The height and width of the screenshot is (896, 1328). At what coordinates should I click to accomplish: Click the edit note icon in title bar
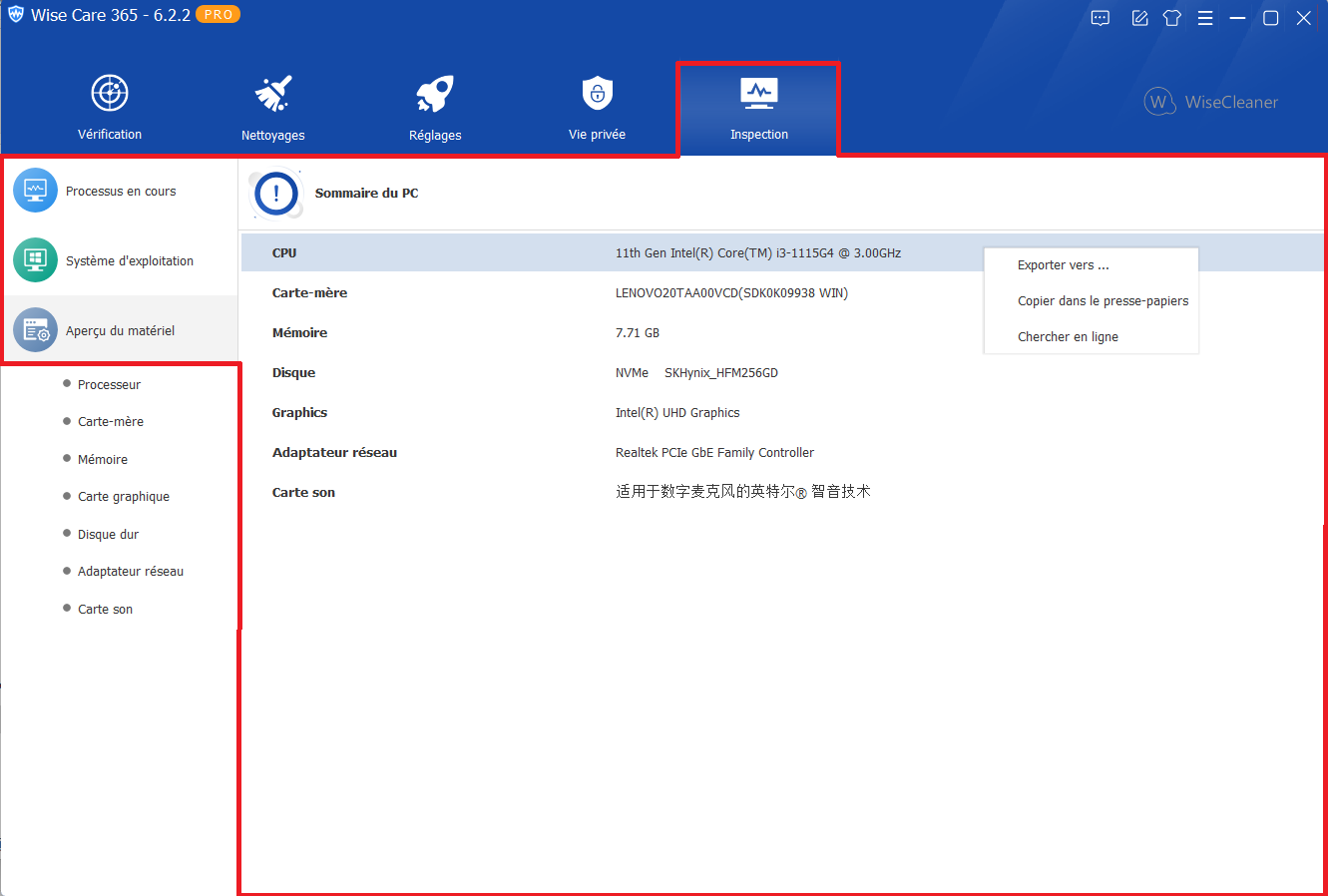[x=1139, y=18]
